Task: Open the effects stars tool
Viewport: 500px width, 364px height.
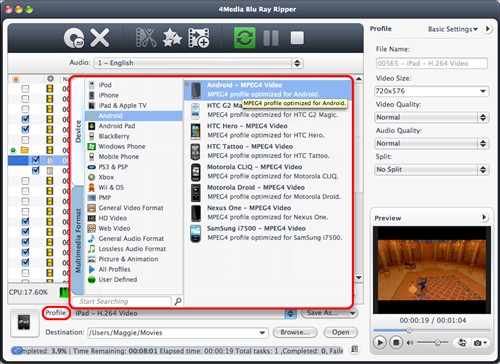Action: [x=172, y=38]
